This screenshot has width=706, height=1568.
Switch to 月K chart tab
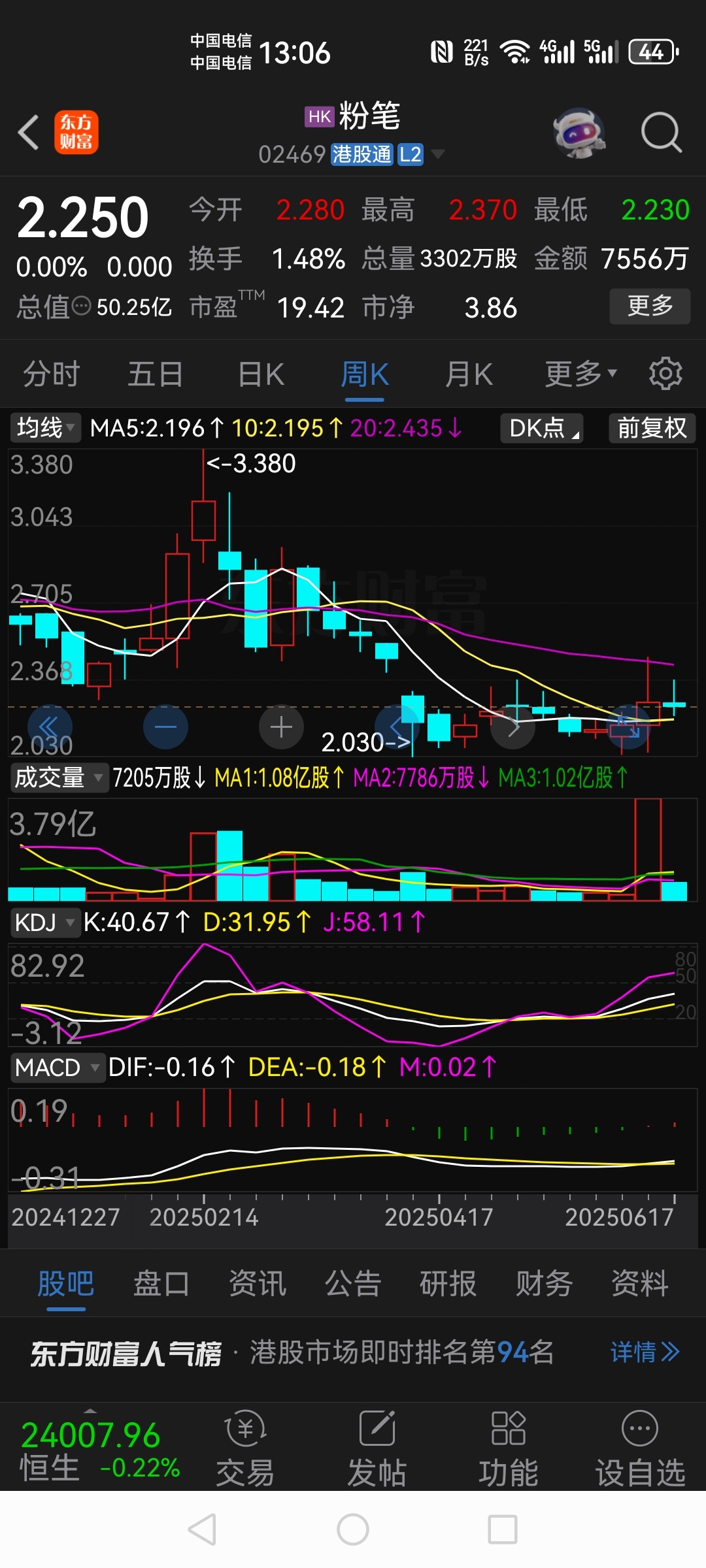[469, 374]
